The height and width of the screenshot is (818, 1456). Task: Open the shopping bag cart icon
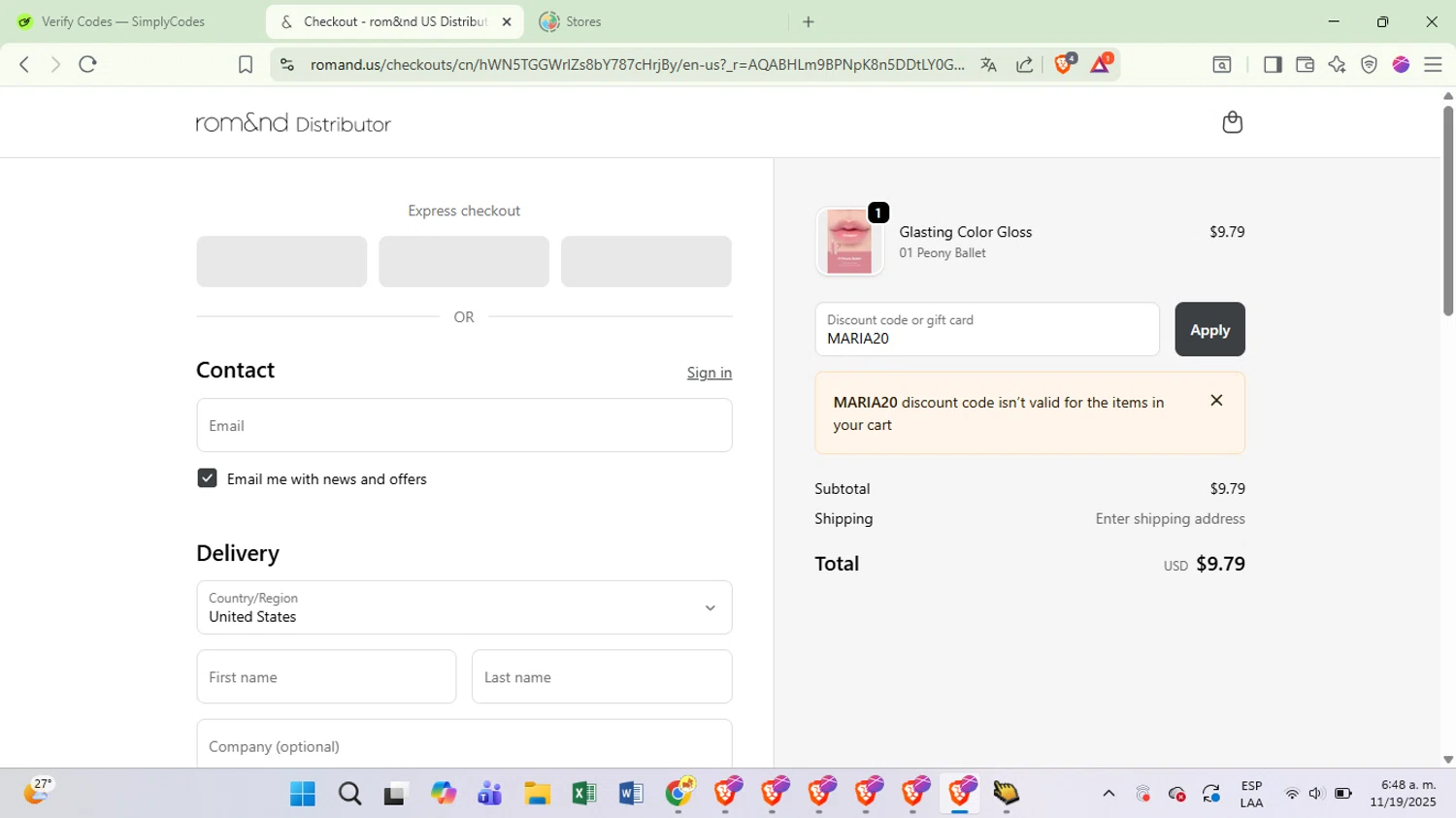1233,122
